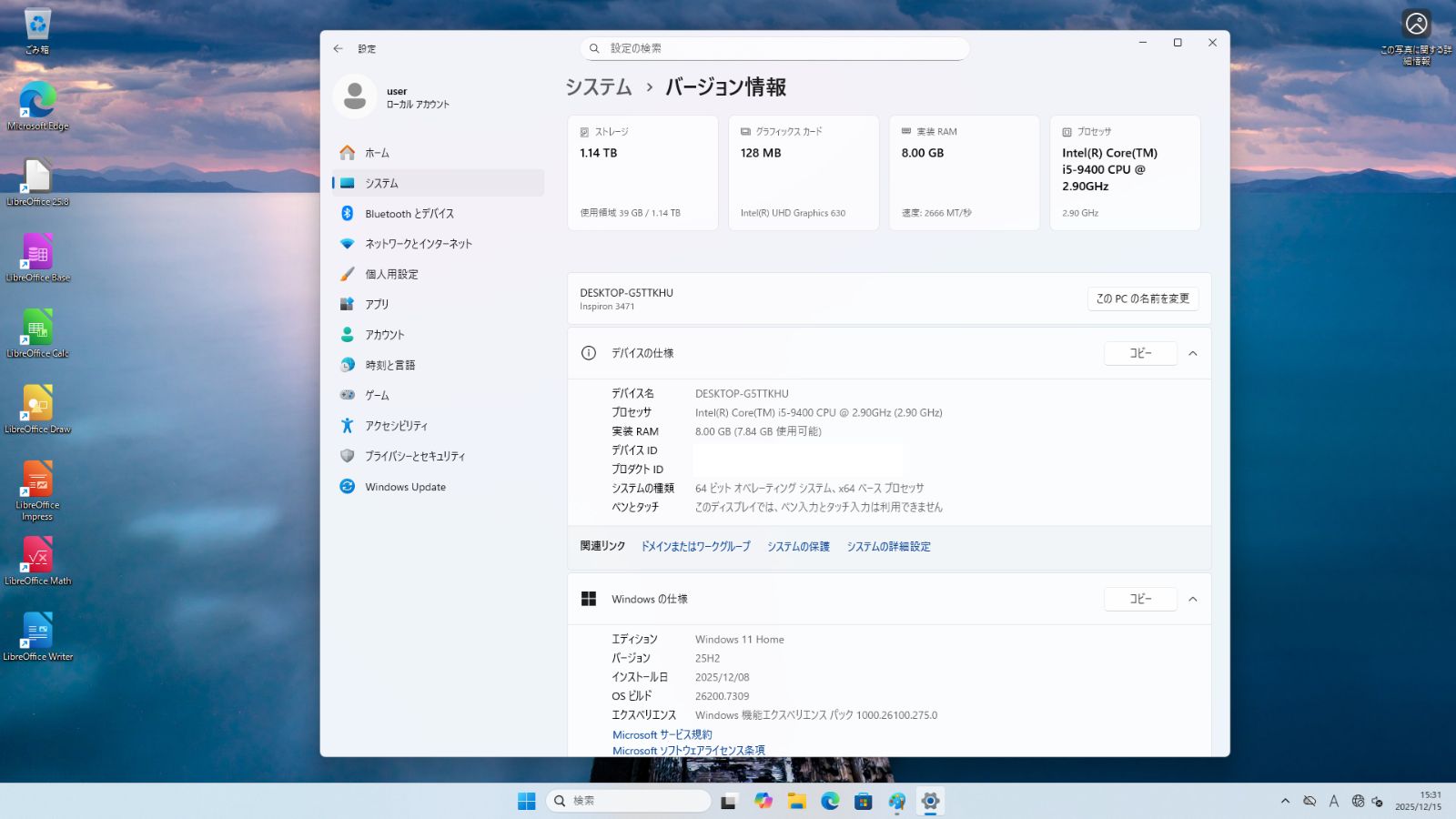Open the システムの詳細設定 link
Viewport: 1456px width, 819px height.
click(888, 546)
